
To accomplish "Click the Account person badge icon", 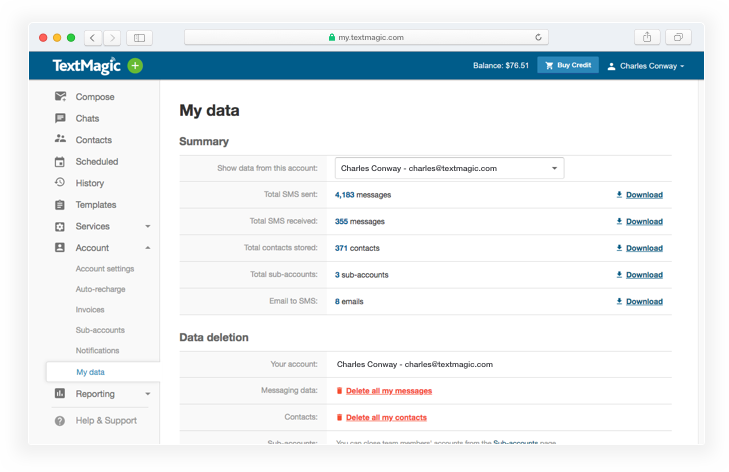I will (60, 247).
